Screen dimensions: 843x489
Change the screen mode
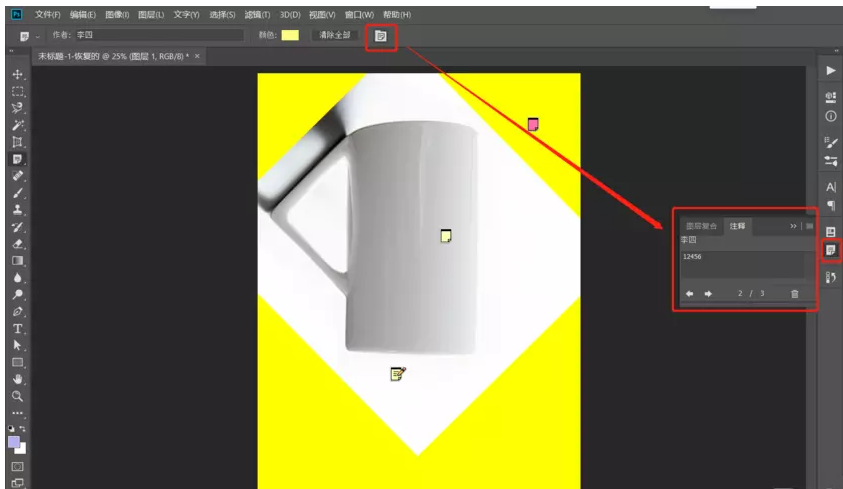click(17, 483)
